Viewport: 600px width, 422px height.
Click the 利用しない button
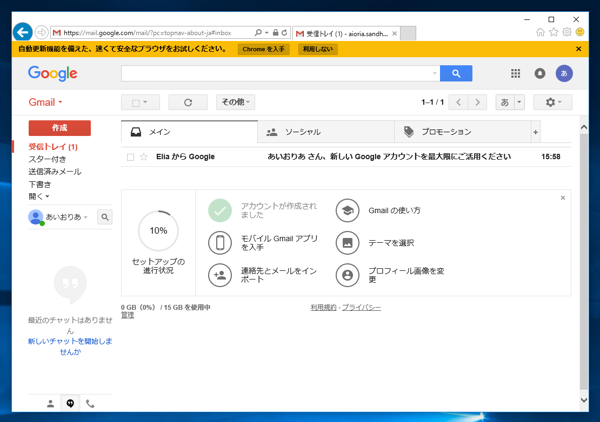pos(318,49)
